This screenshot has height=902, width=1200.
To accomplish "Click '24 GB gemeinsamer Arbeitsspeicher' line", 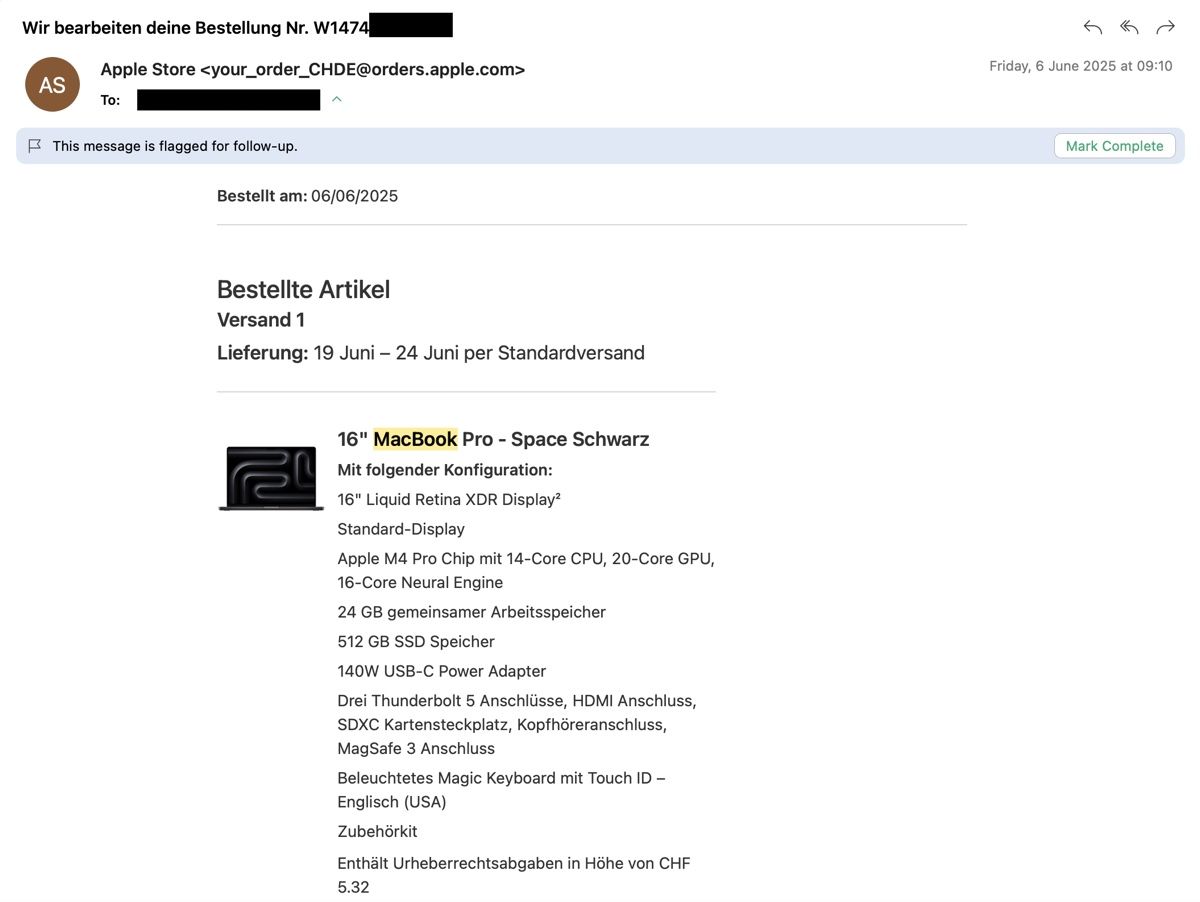I will (471, 612).
